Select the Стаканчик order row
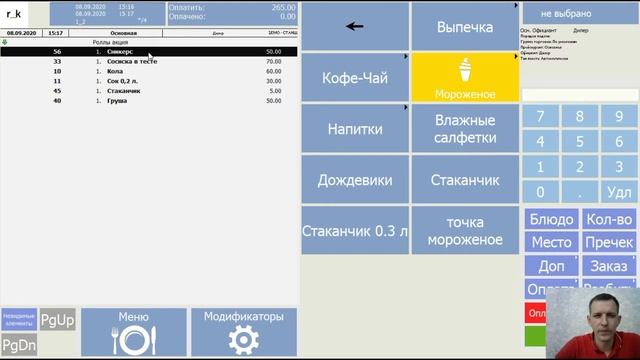Image resolution: width=640 pixels, height=360 pixels. [149, 91]
